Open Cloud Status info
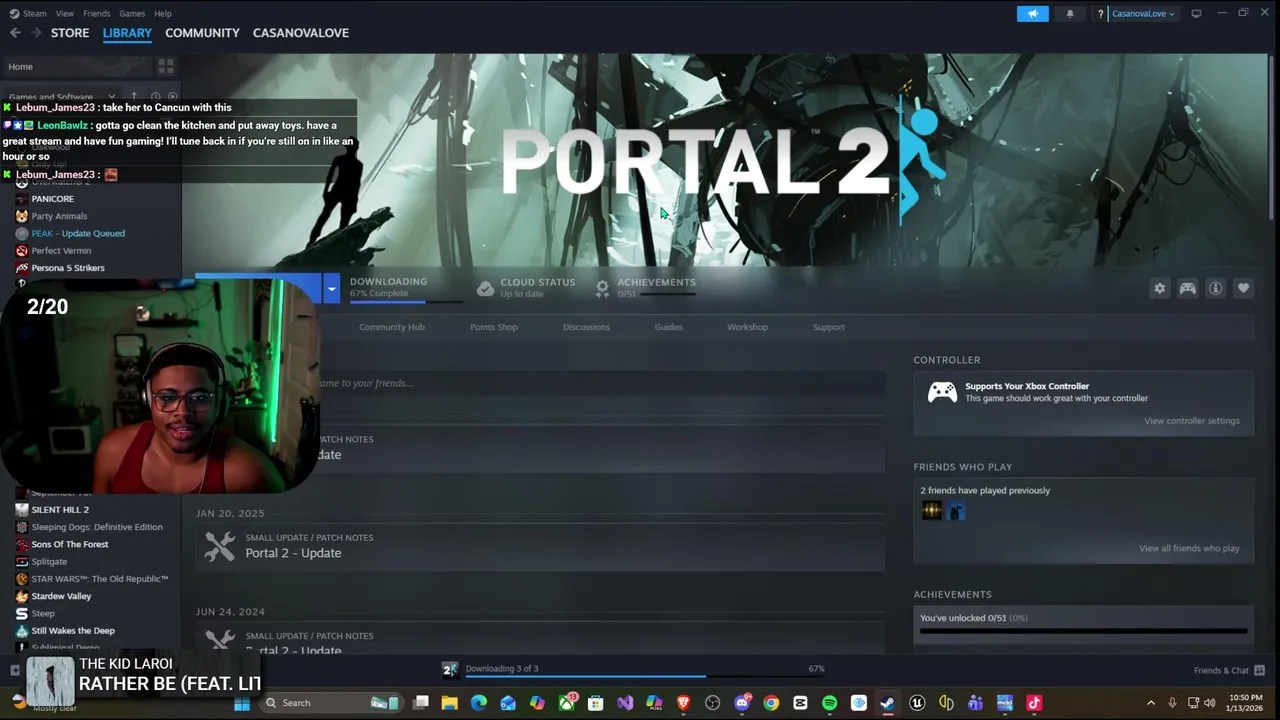This screenshot has height=720, width=1280. tap(526, 288)
